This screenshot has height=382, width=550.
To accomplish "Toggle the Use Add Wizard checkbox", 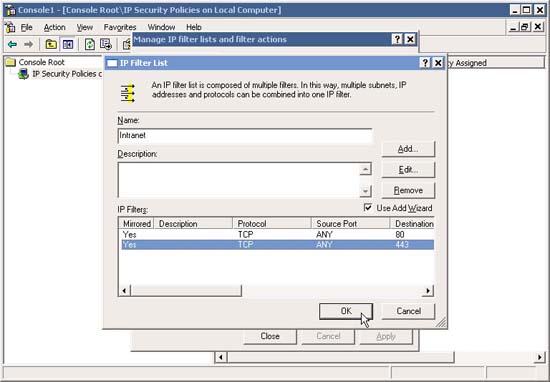I will click(368, 208).
